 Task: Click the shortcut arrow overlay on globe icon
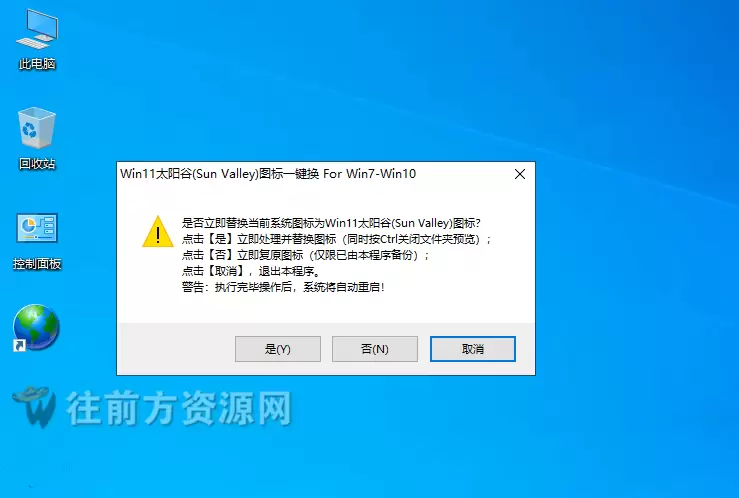pyautogui.click(x=19, y=346)
